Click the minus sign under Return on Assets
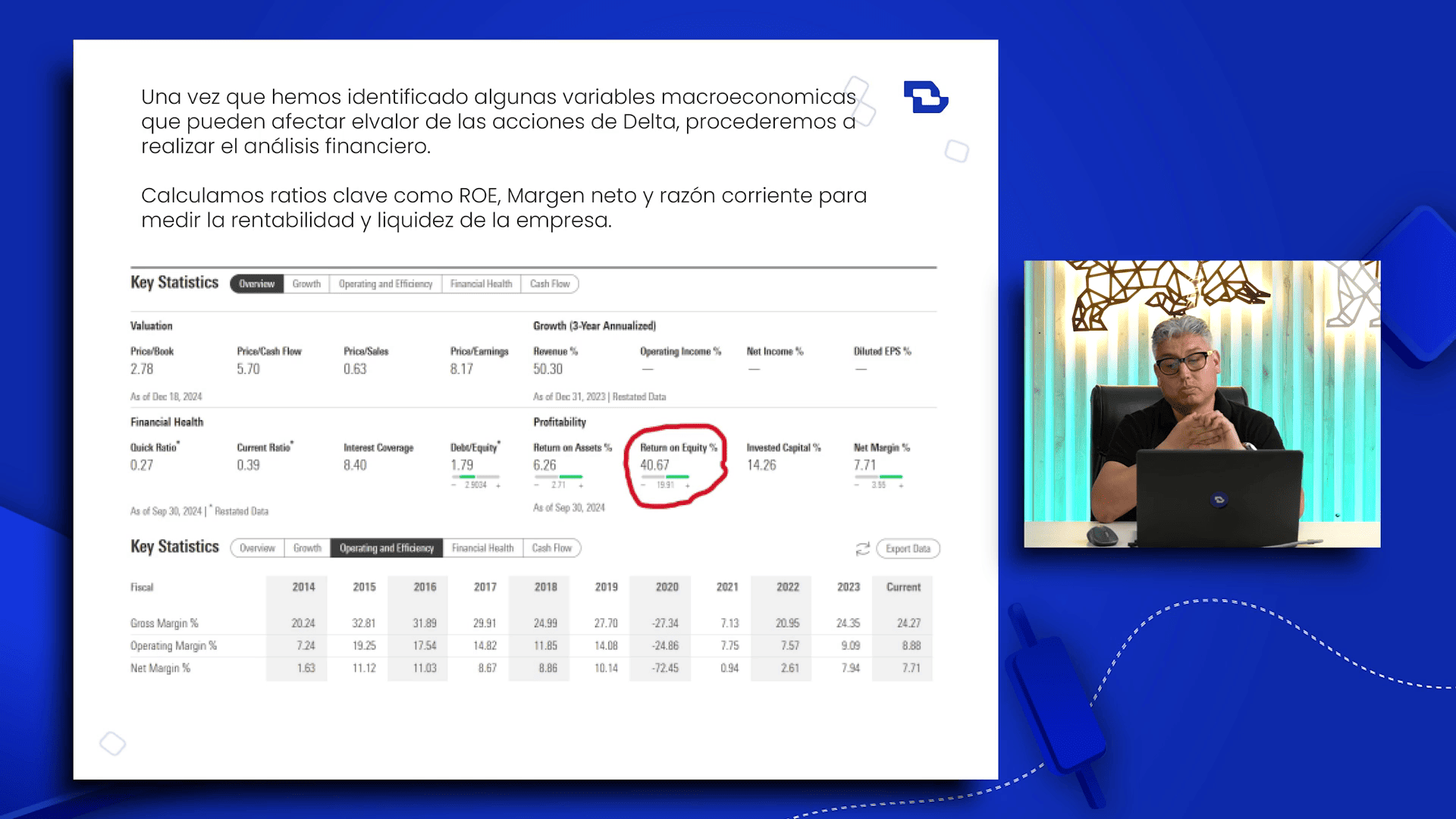Viewport: 1456px width, 819px height. 536,485
